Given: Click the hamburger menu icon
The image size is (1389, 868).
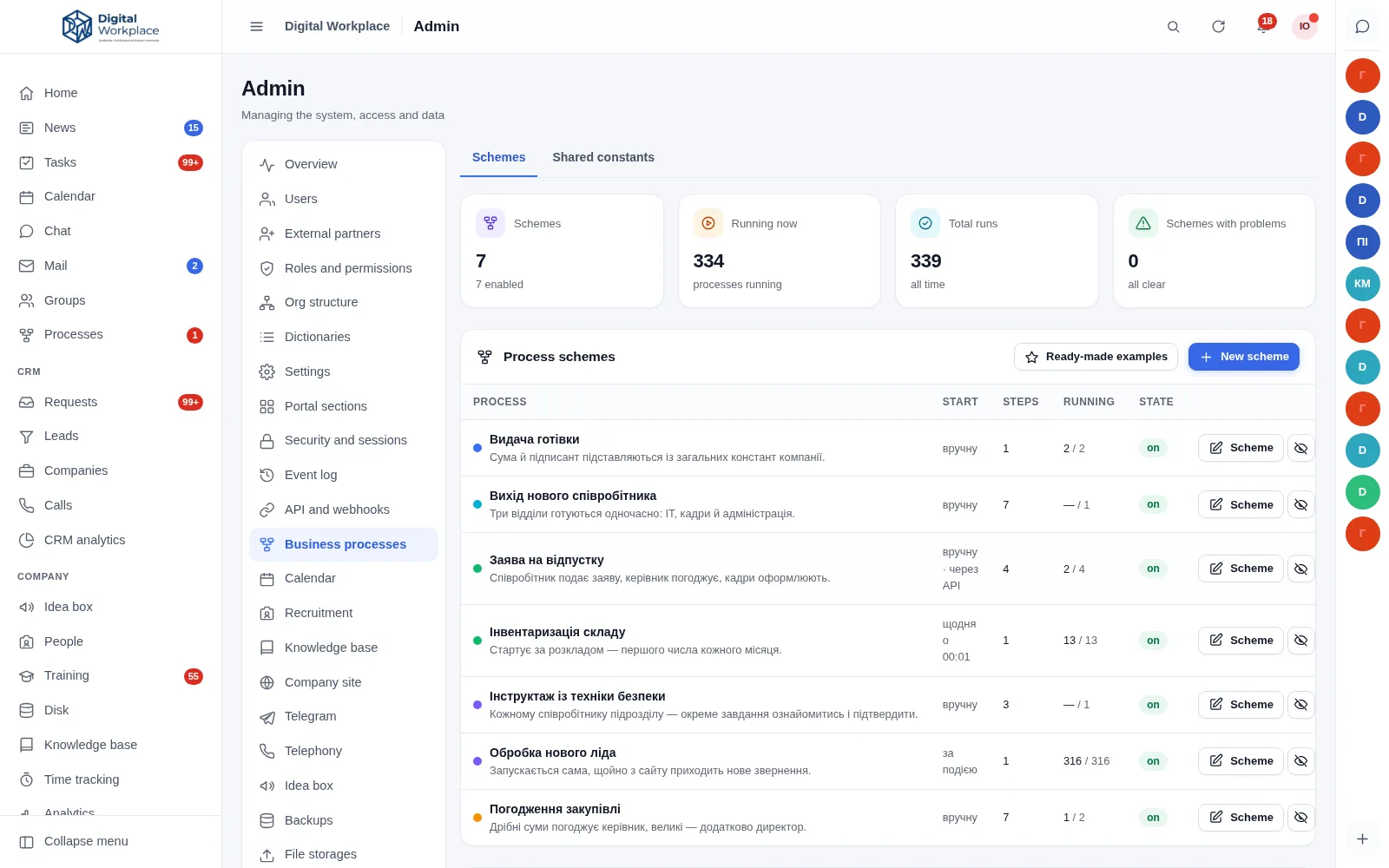Looking at the screenshot, I should 256,27.
